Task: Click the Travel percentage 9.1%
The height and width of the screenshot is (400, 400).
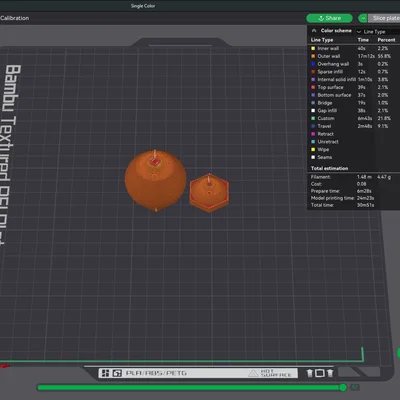Action: (x=383, y=126)
